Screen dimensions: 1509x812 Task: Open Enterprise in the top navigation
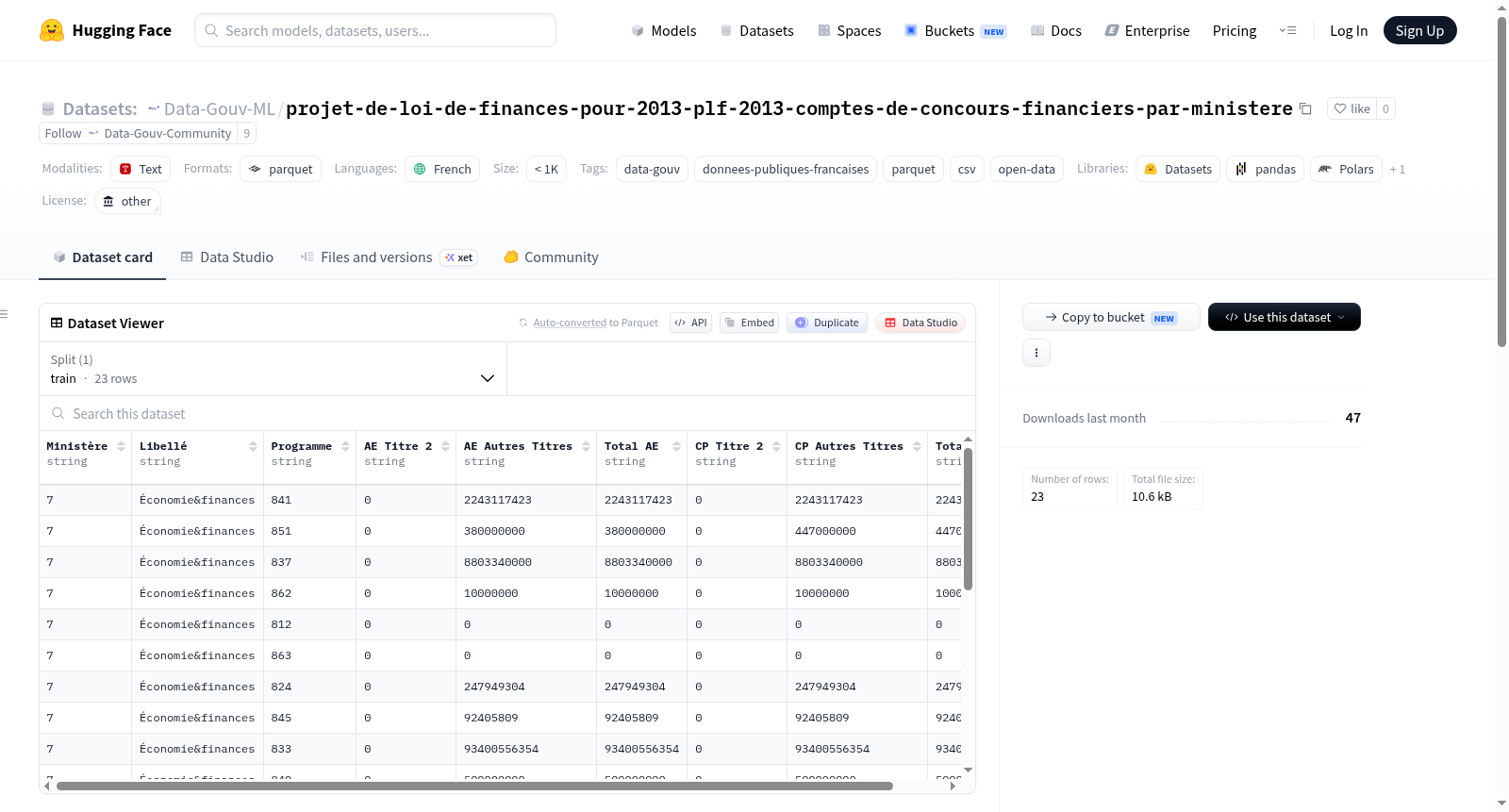(1147, 31)
